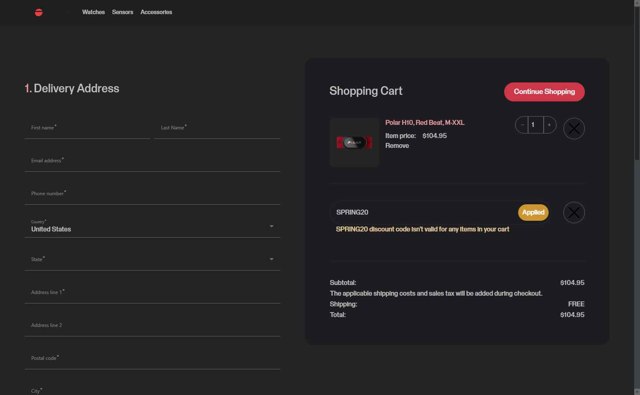Click the page vertical scrollbar

(637, 198)
